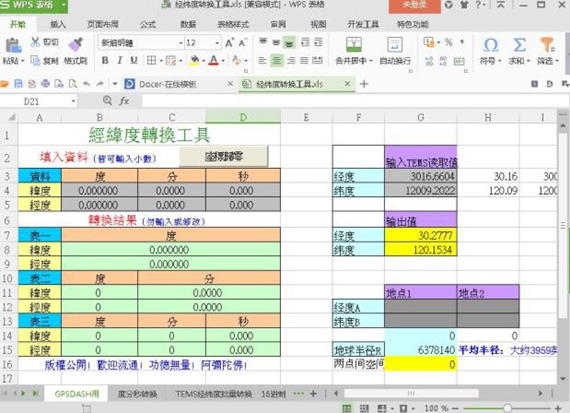This screenshot has height=413, width=570.
Task: Click the Paste clipboard icon
Action: 13,46
